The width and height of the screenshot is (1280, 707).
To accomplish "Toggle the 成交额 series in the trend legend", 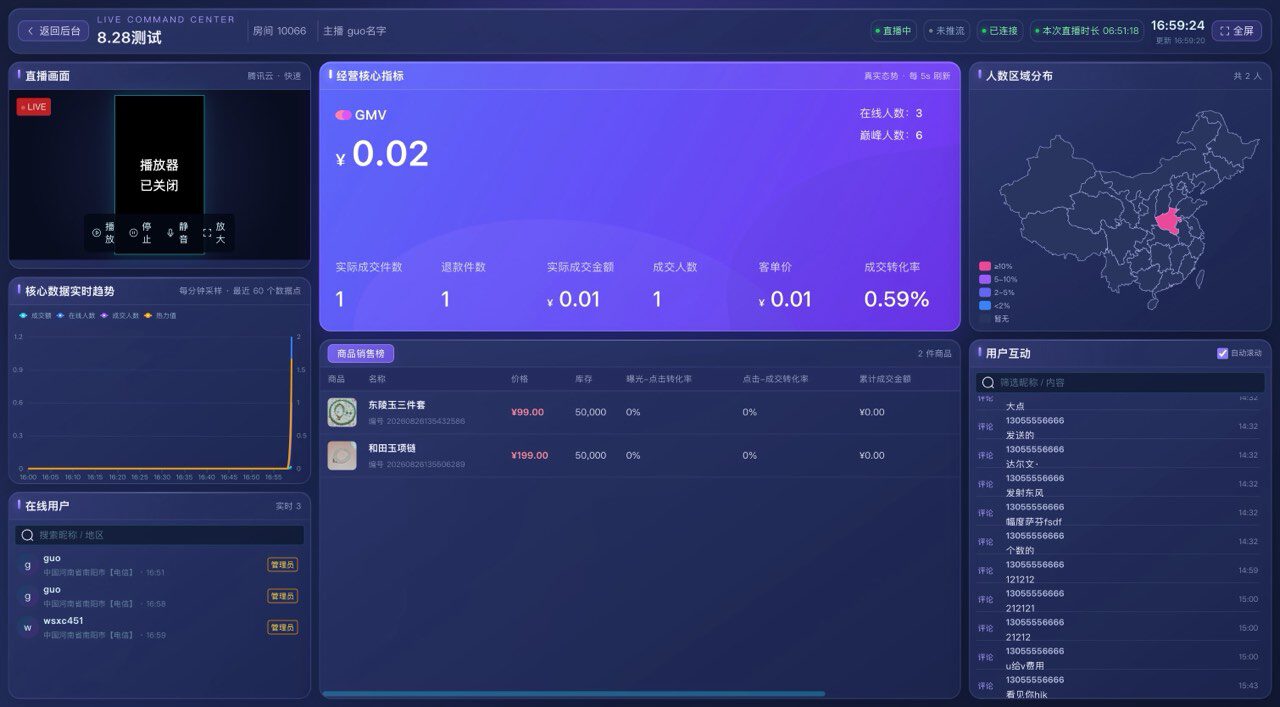I will [35, 315].
